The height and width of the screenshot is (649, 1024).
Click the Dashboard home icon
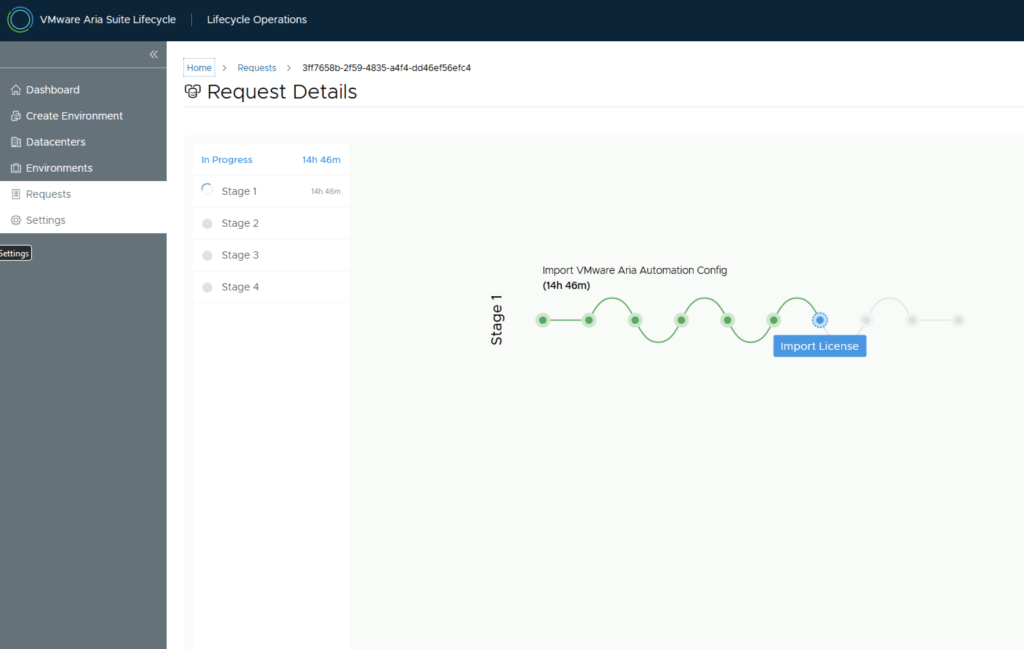click(16, 90)
